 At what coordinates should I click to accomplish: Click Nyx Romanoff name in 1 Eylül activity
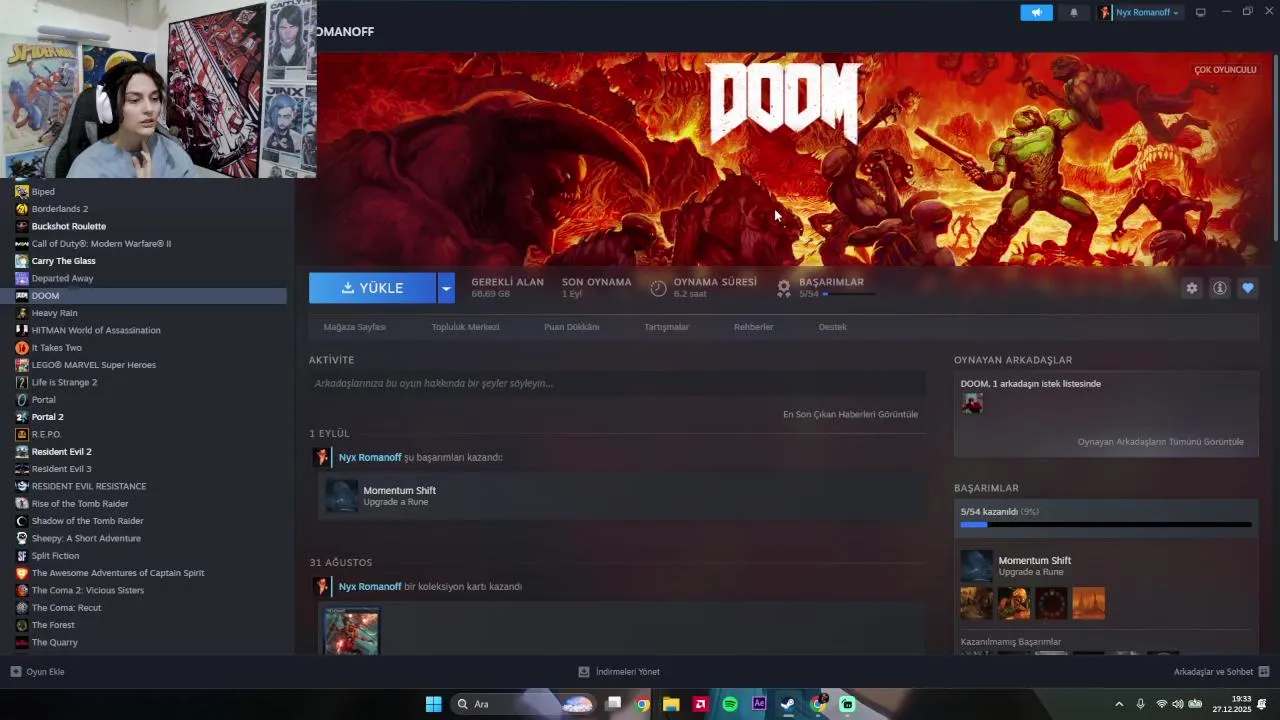tap(370, 457)
